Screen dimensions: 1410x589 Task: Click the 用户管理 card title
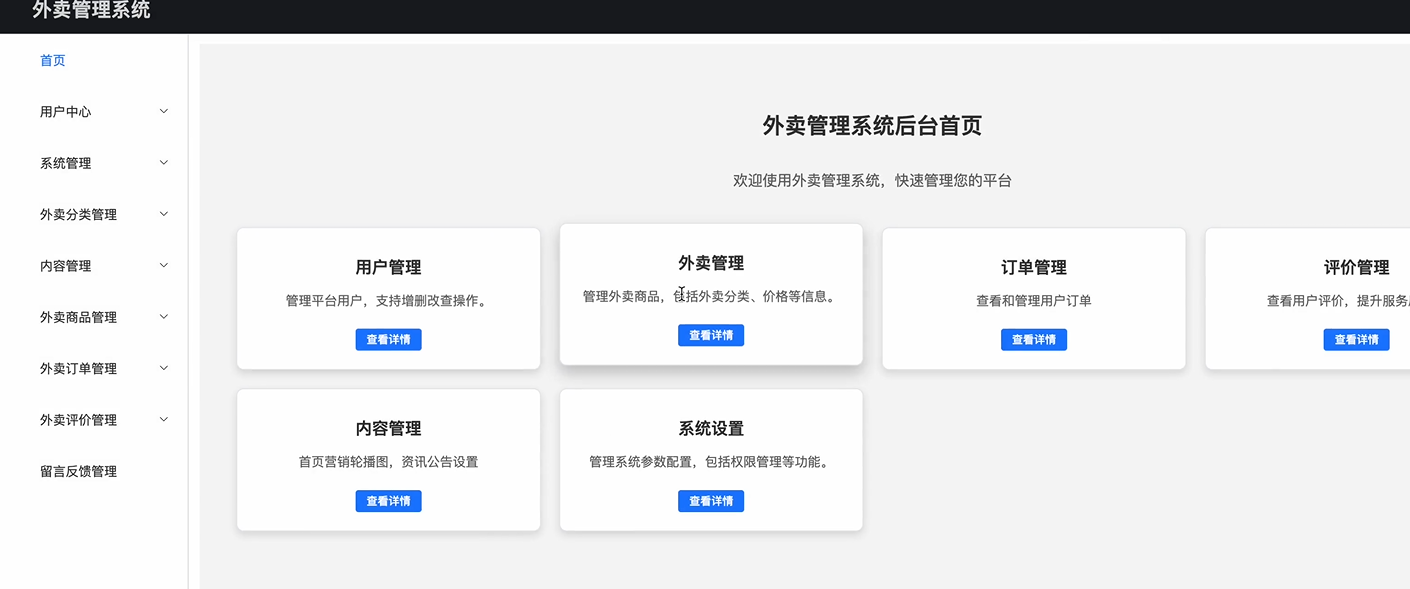click(389, 268)
